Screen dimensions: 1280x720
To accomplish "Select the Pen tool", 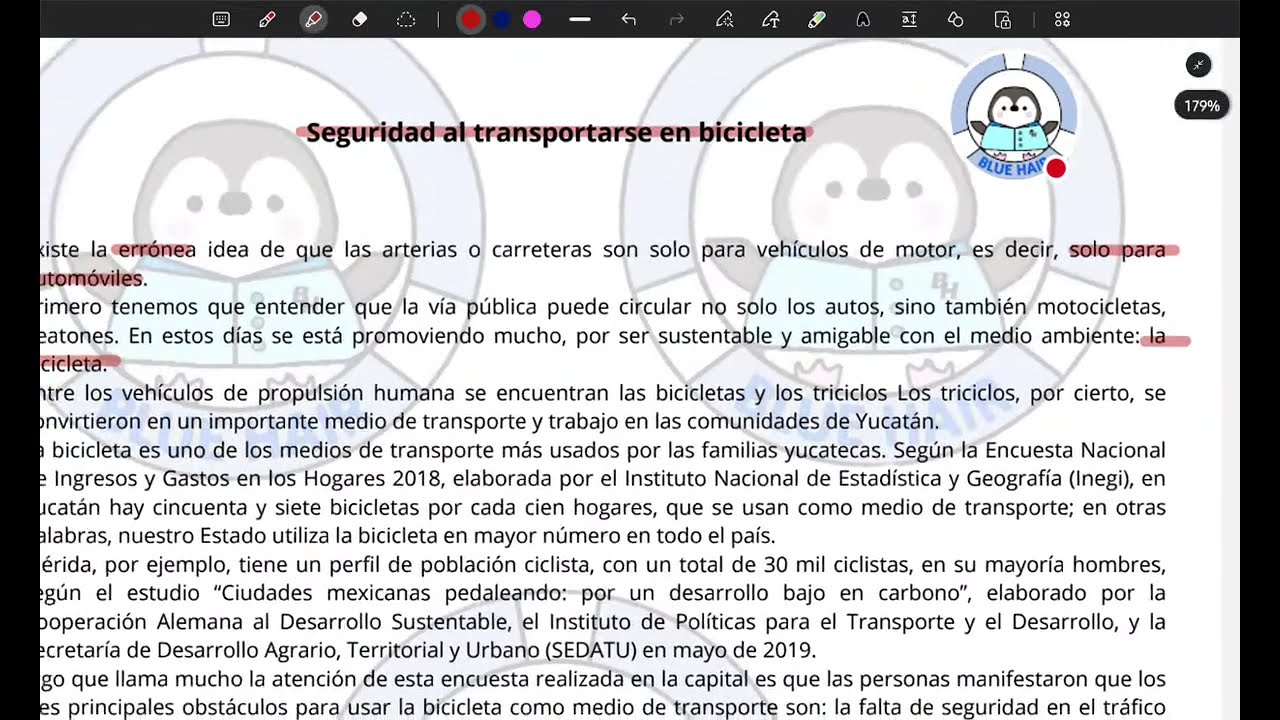I will coord(267,19).
